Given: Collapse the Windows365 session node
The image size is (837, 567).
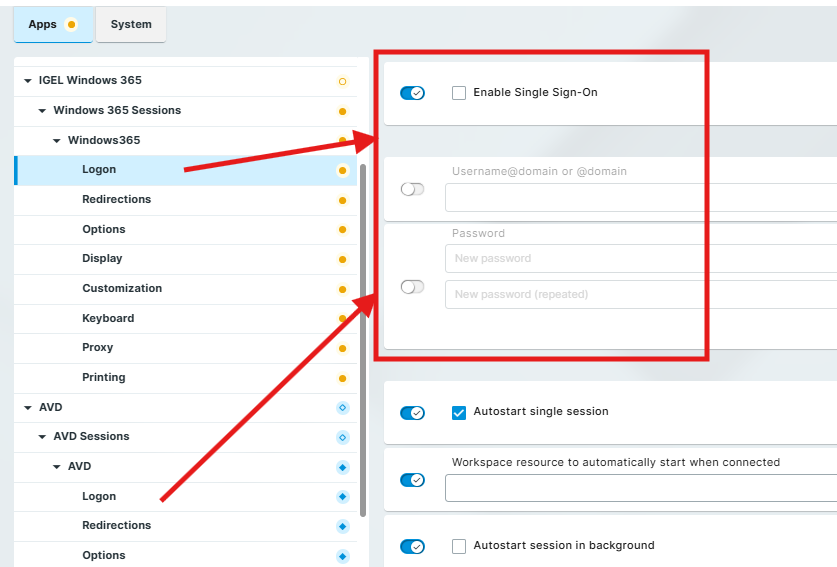Looking at the screenshot, I should 57,141.
